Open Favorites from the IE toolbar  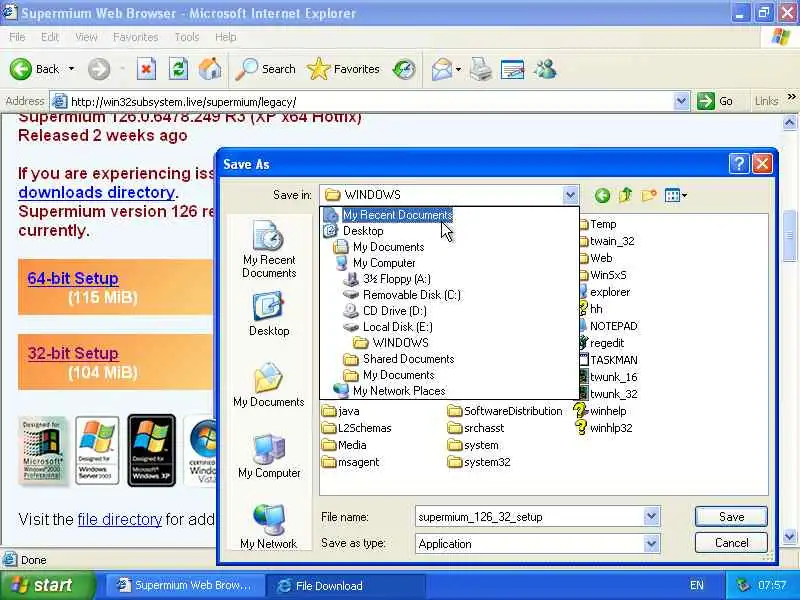343,69
